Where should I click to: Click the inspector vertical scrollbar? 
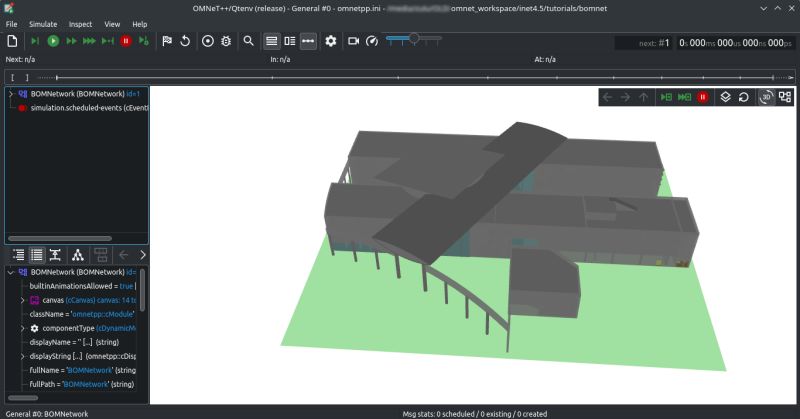coord(142,290)
